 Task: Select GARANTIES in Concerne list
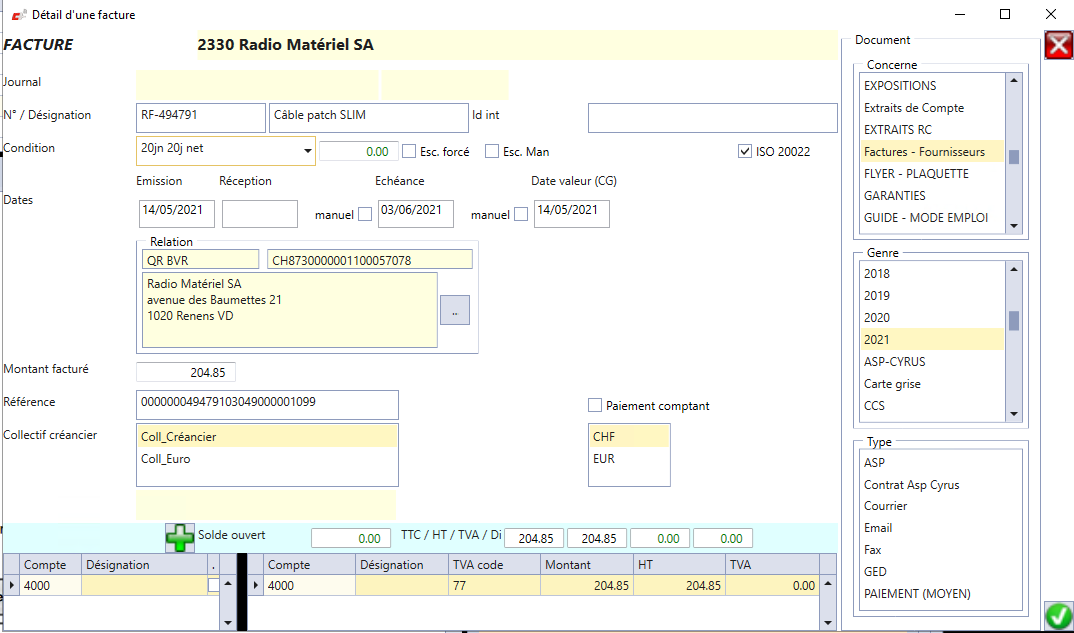click(x=932, y=195)
